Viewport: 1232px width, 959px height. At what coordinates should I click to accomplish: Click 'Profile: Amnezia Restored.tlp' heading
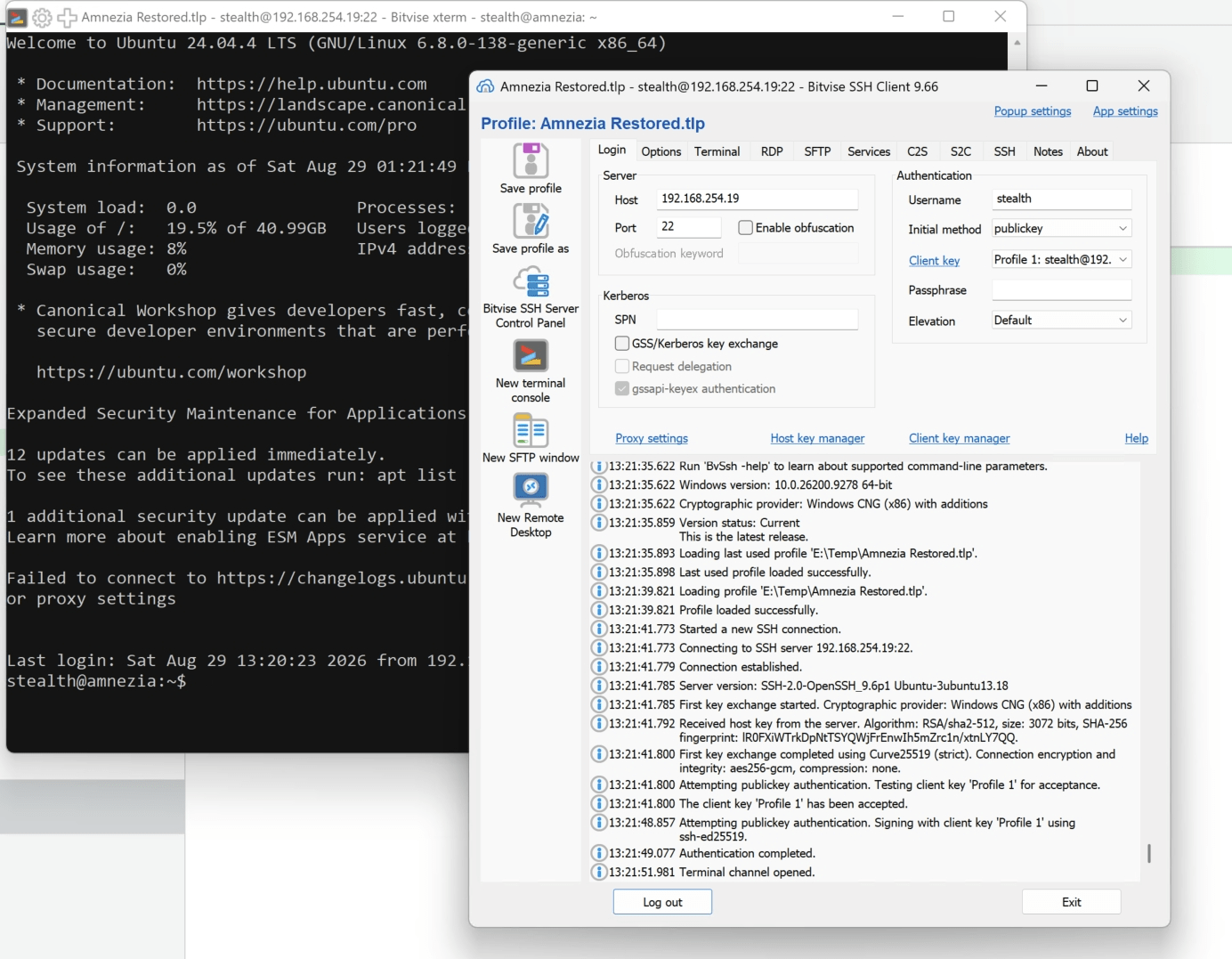(x=593, y=124)
